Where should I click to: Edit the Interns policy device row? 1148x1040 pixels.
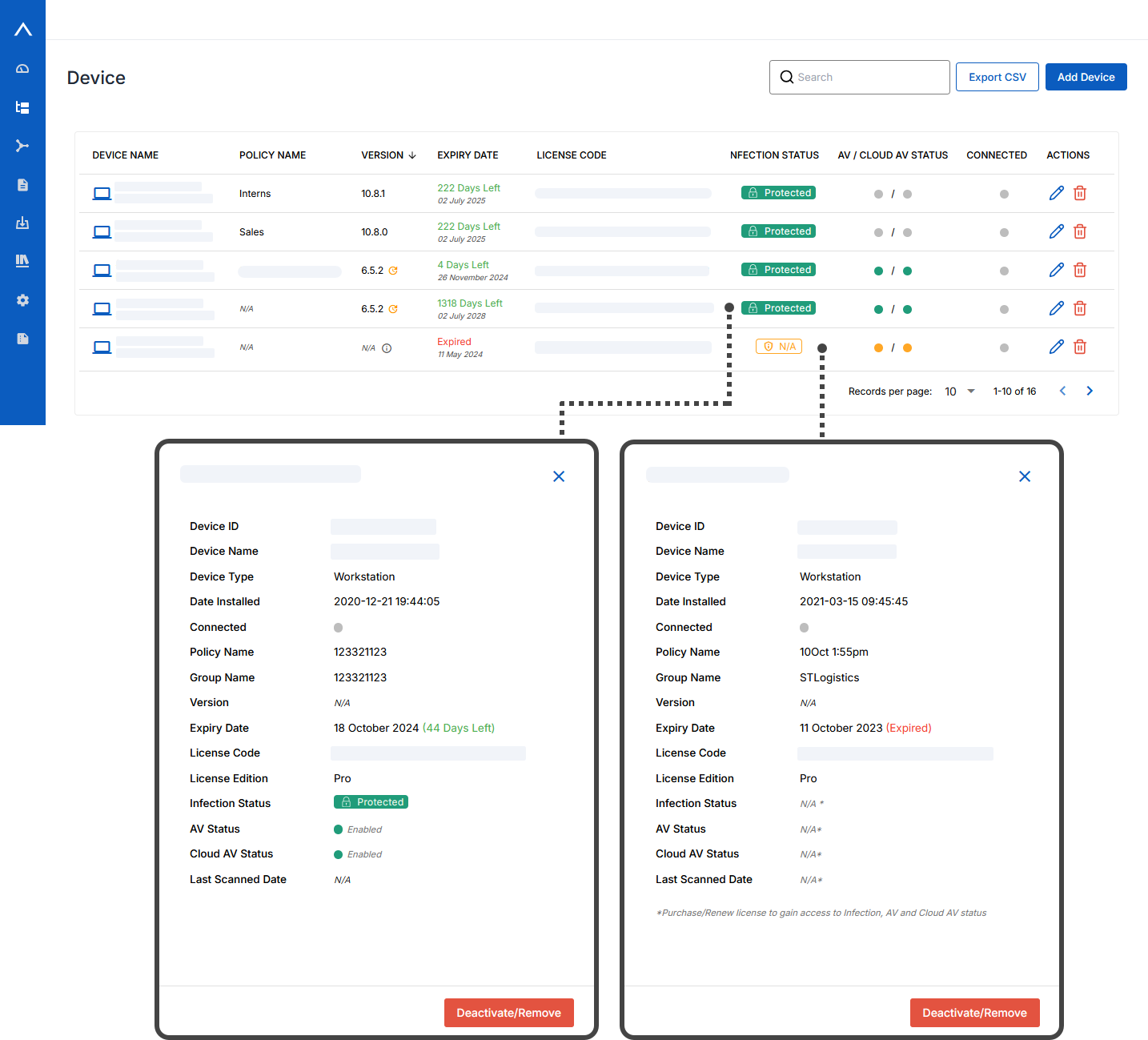click(x=1057, y=193)
